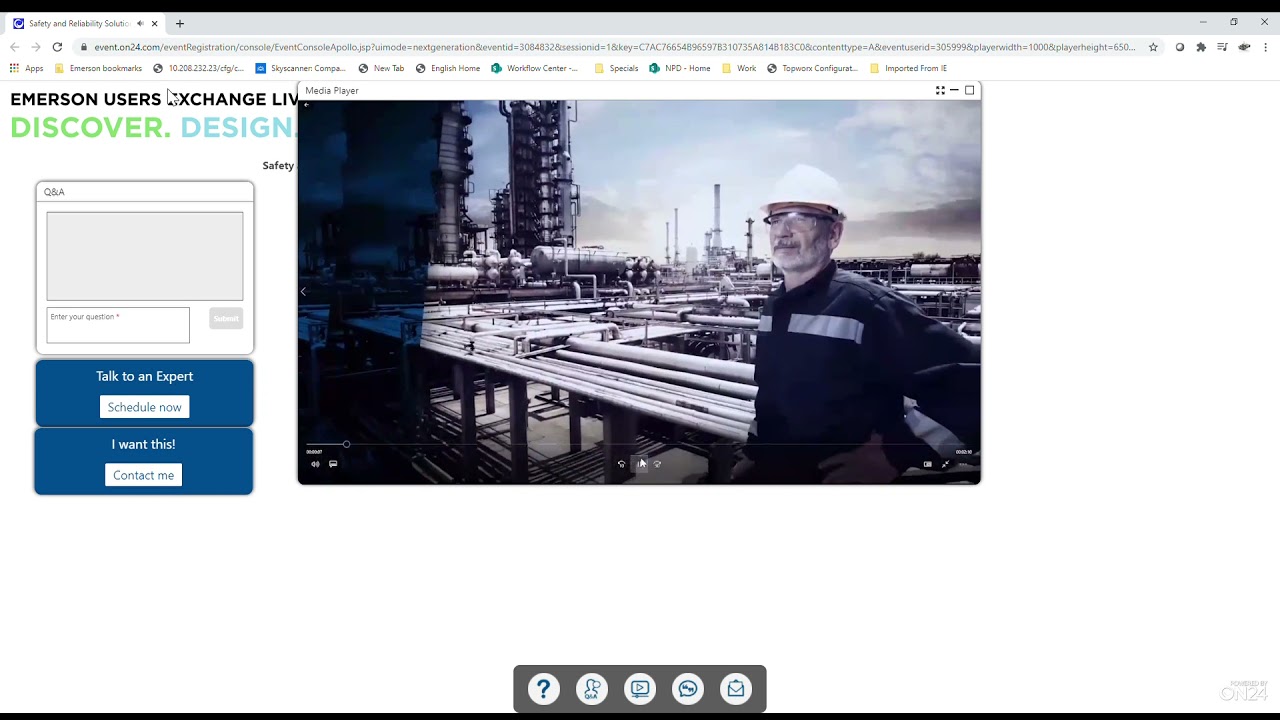This screenshot has width=1280, height=720.
Task: Minimize the Media Player panel
Action: pyautogui.click(x=954, y=90)
